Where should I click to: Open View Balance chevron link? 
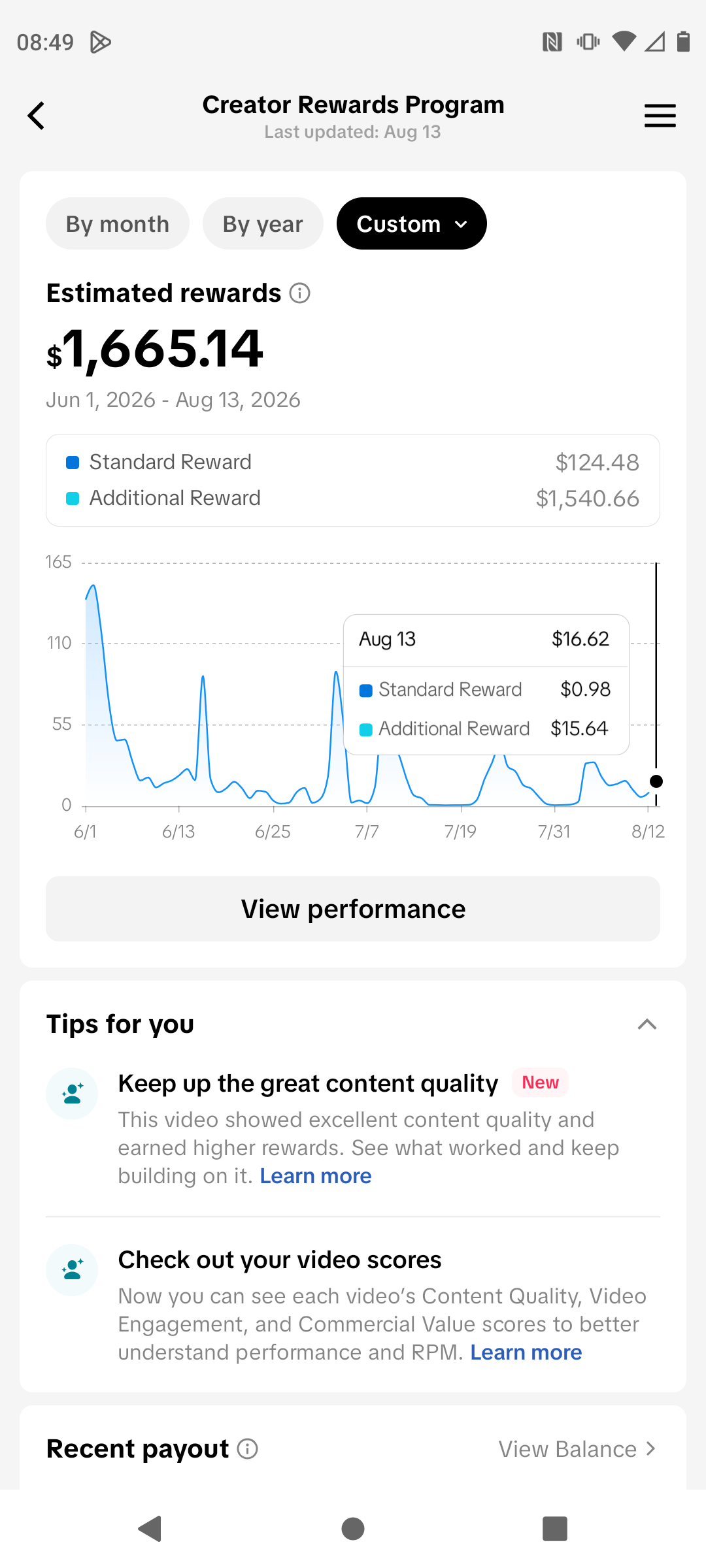click(578, 1448)
